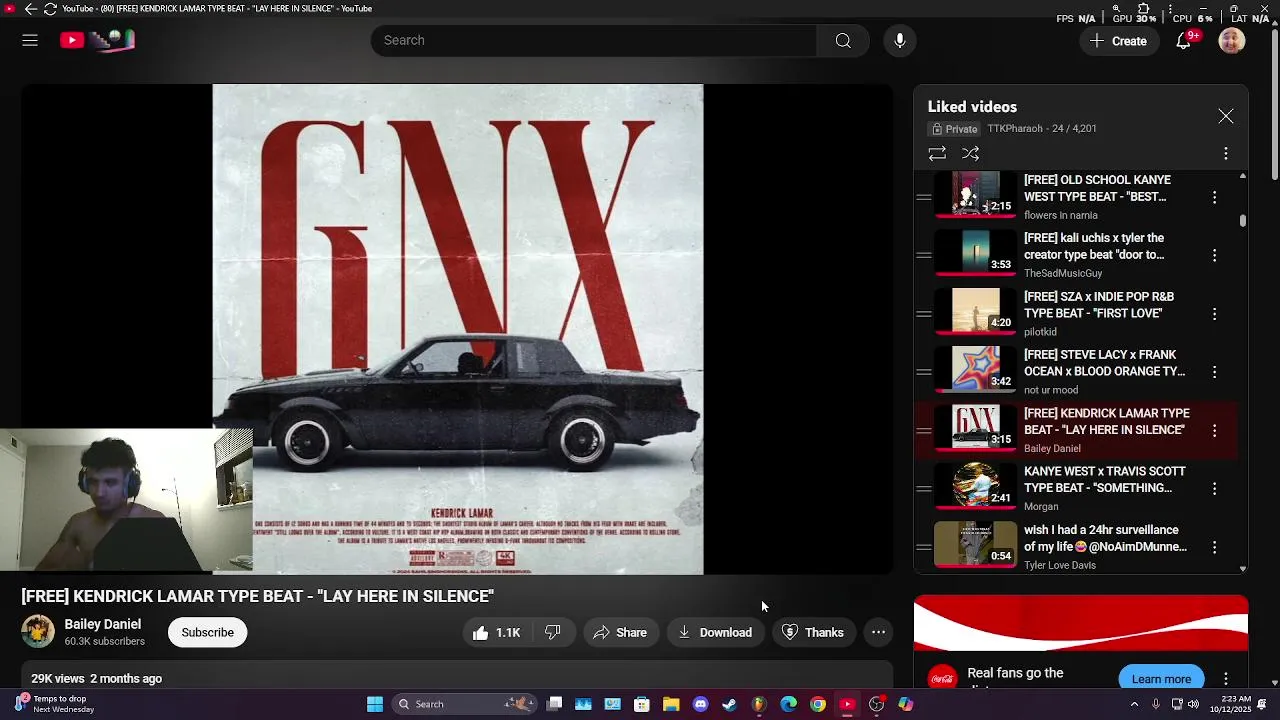Screen dimensions: 1280x720
Task: Focus the YouTube search box
Action: pos(594,40)
